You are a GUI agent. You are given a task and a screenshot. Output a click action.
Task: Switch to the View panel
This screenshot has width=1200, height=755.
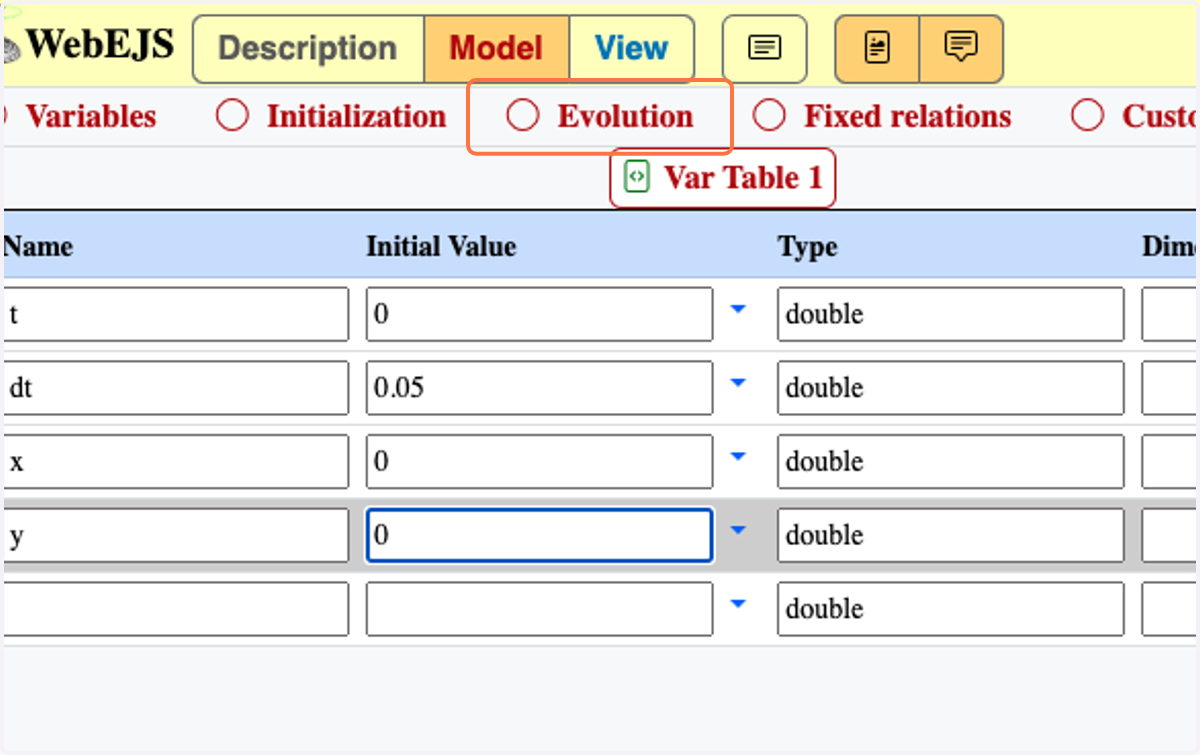[631, 48]
